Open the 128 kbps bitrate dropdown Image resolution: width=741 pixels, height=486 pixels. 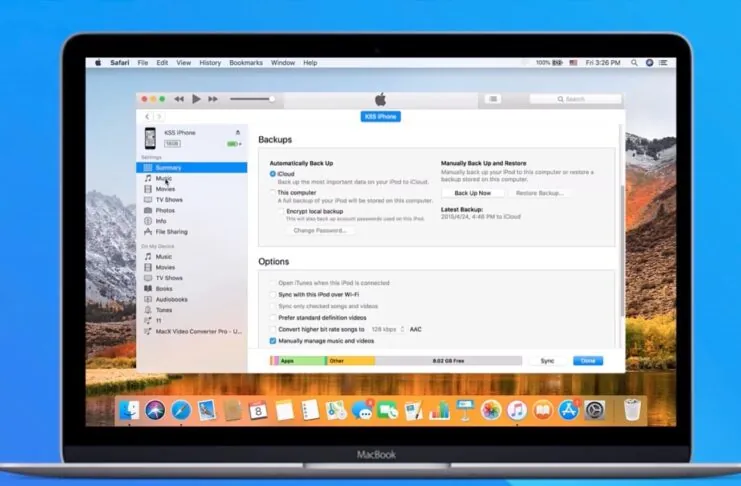pyautogui.click(x=388, y=329)
